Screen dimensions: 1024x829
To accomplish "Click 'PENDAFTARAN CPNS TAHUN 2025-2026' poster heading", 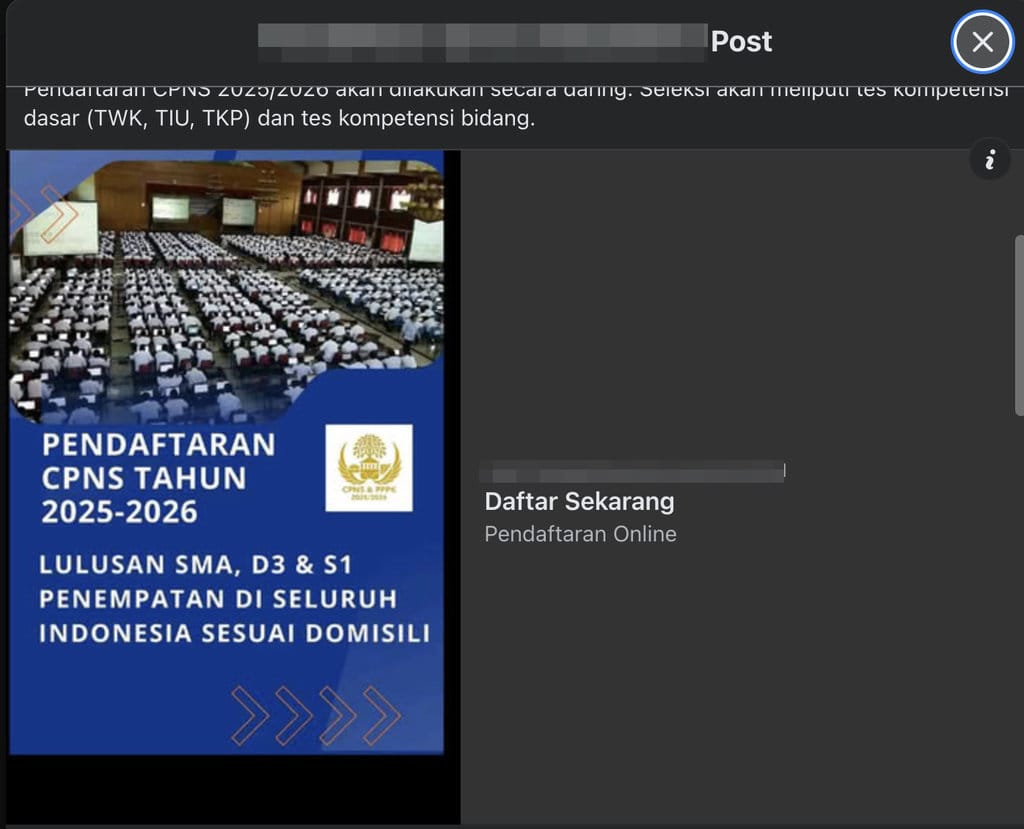I will click(x=158, y=477).
